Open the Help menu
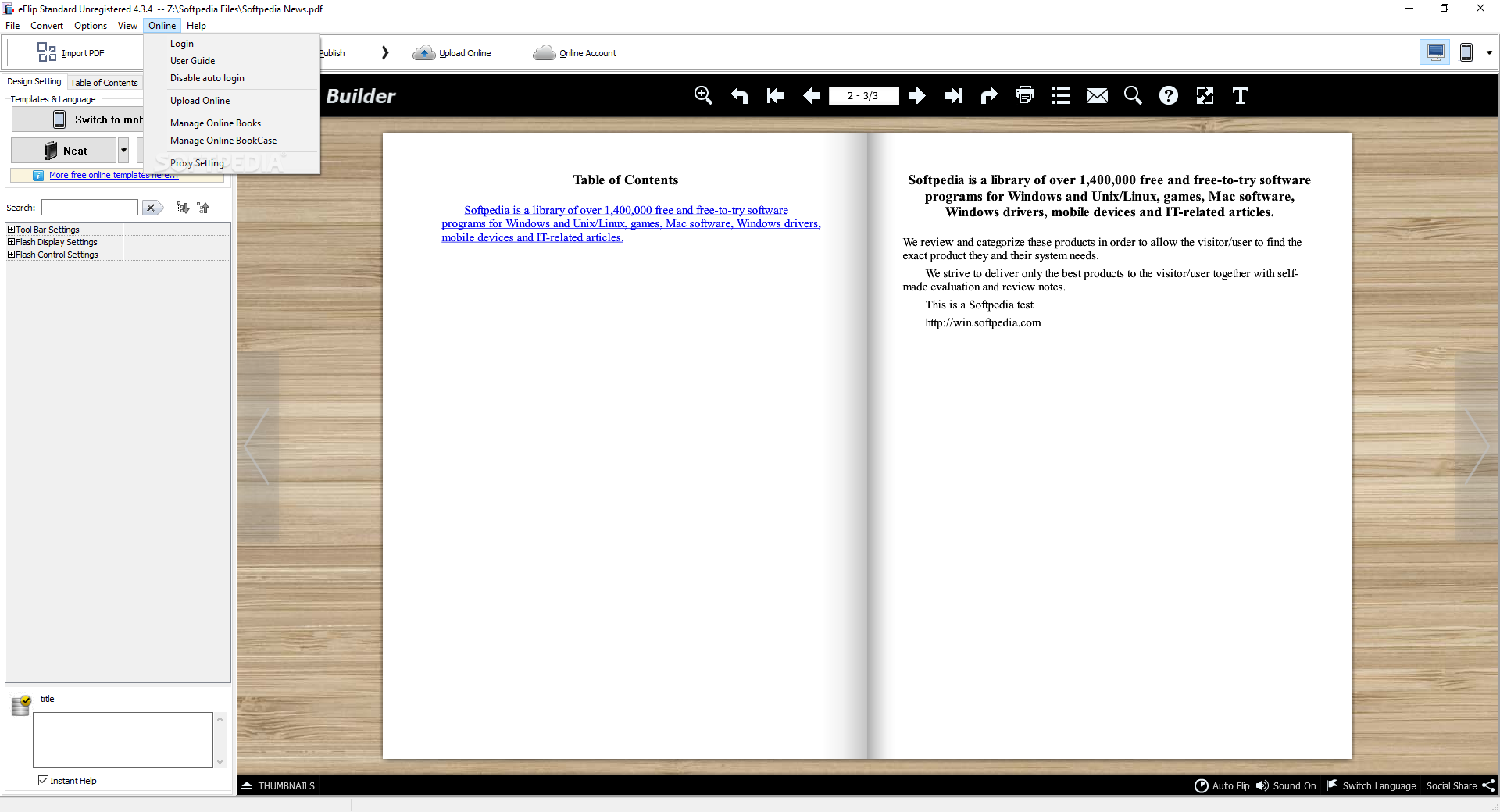This screenshot has width=1500, height=812. pos(196,26)
